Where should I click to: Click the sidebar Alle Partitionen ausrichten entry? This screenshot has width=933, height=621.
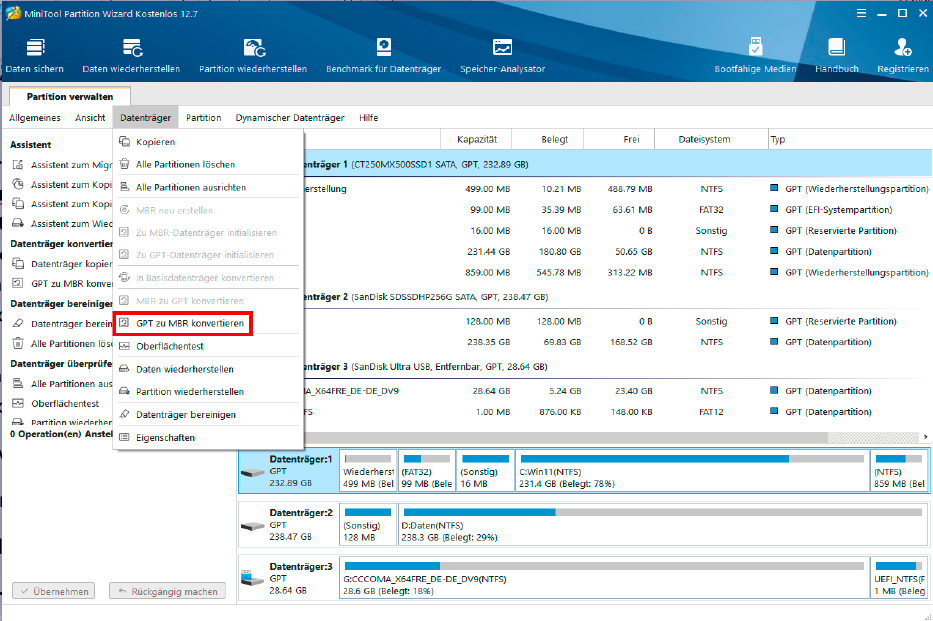[62, 384]
